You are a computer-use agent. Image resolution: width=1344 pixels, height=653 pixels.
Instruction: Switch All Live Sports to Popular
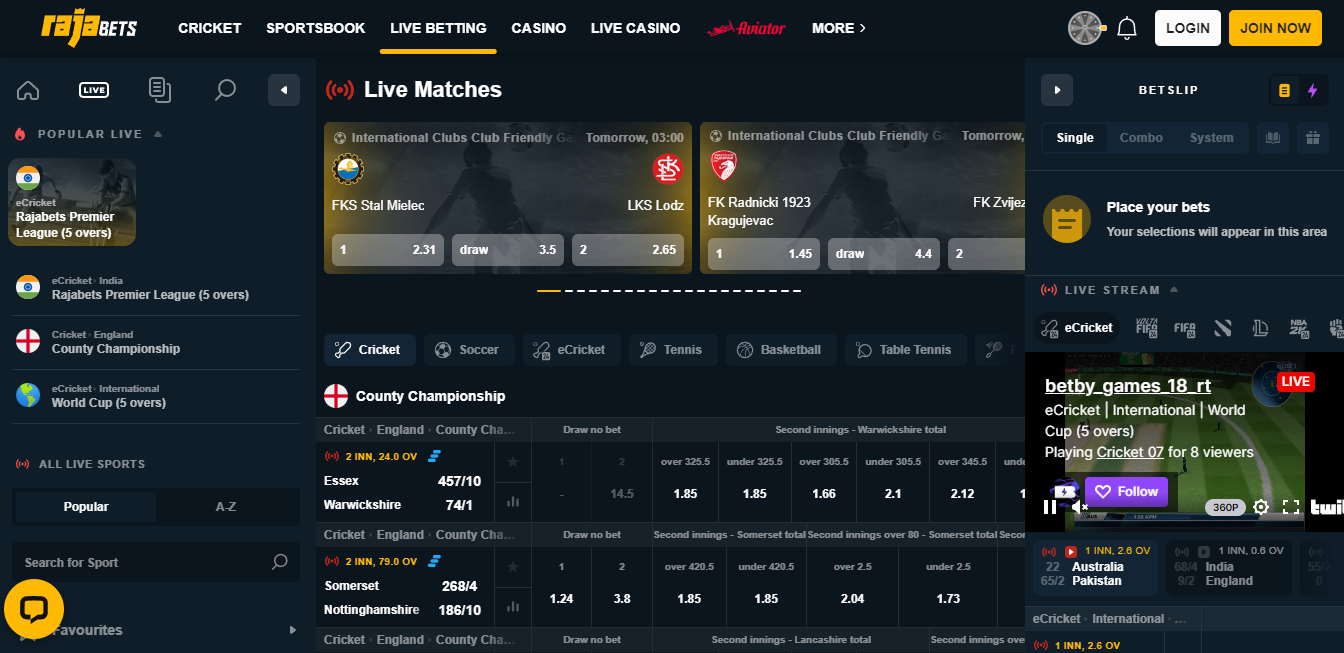86,507
